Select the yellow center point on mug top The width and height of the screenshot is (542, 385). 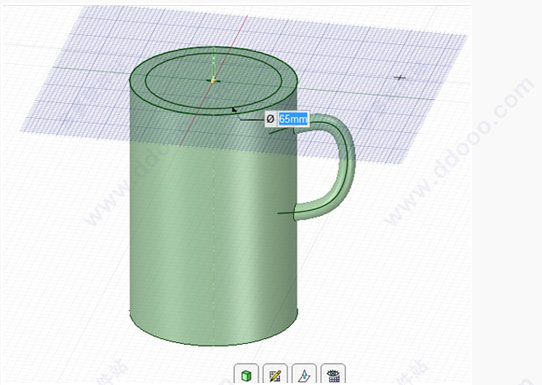tap(214, 81)
